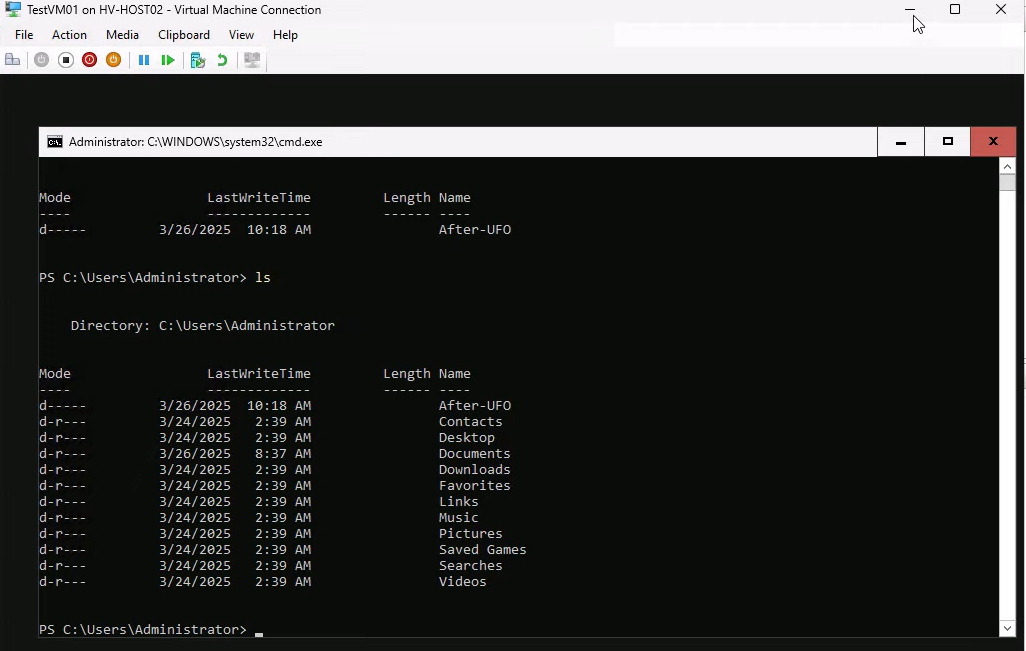Image resolution: width=1026 pixels, height=651 pixels.
Task: Click 'Videos' in the directory listing
Action: [463, 582]
